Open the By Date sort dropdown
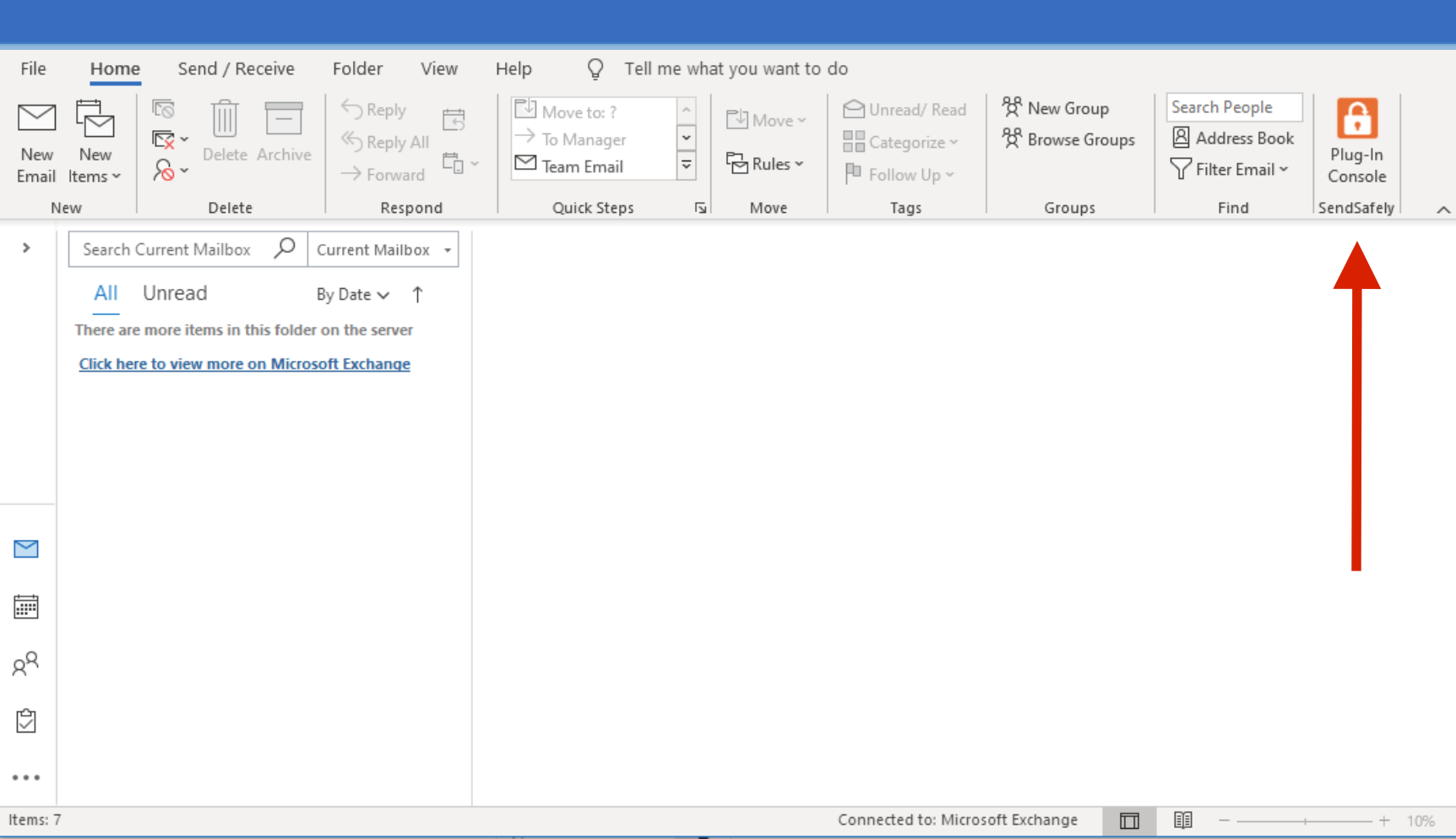The image size is (1456, 839). coord(352,294)
